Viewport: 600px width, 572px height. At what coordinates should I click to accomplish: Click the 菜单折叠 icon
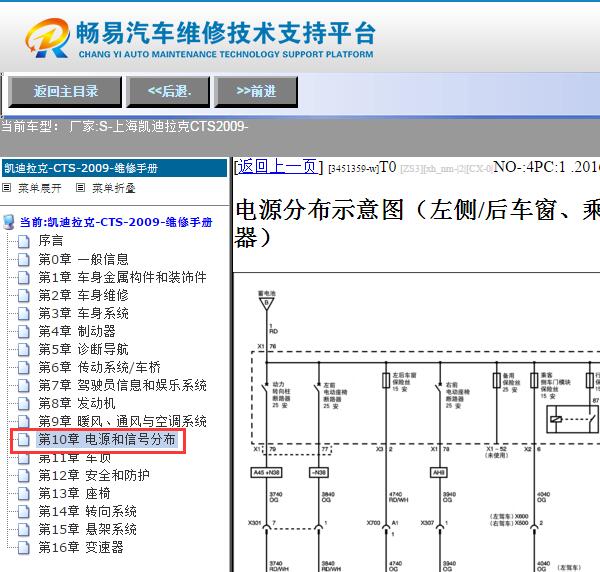(80, 187)
